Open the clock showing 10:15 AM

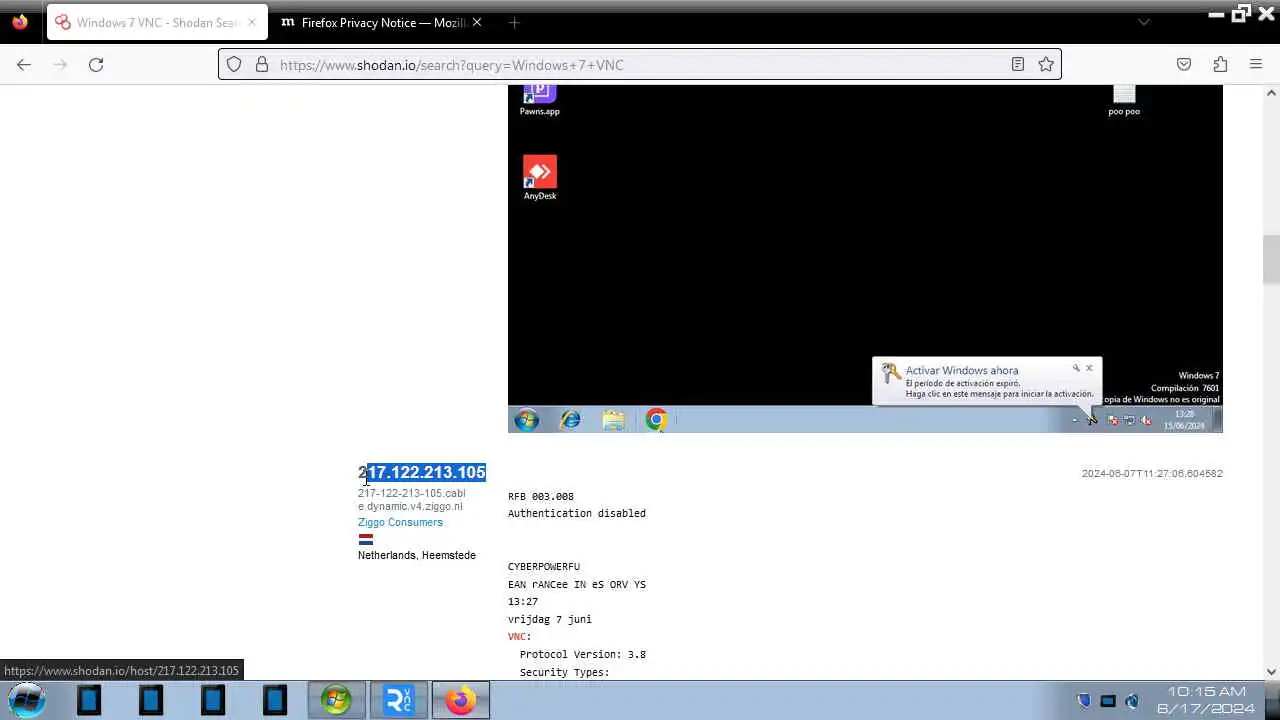click(x=1206, y=700)
